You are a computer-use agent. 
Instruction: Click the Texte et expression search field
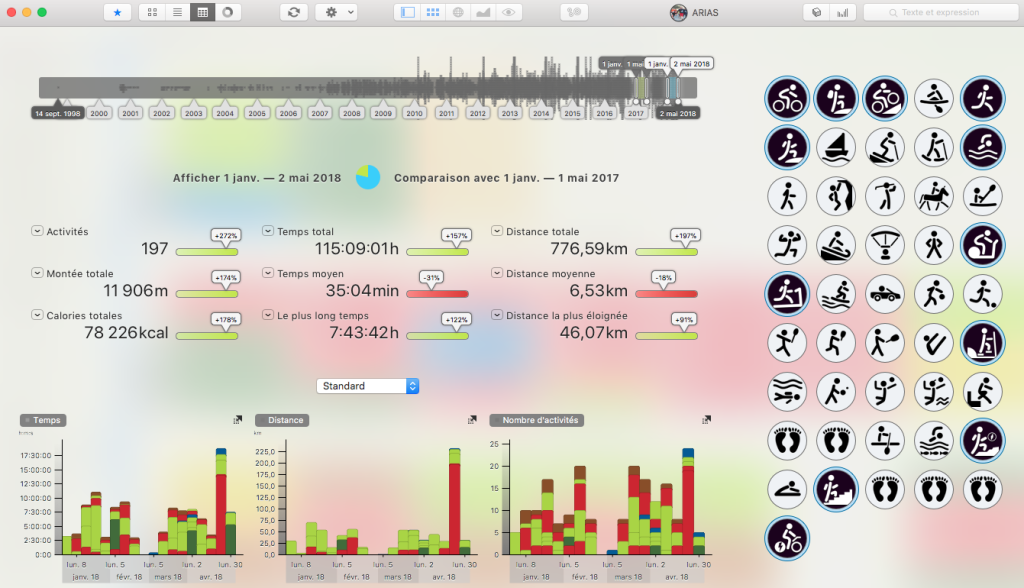point(940,13)
